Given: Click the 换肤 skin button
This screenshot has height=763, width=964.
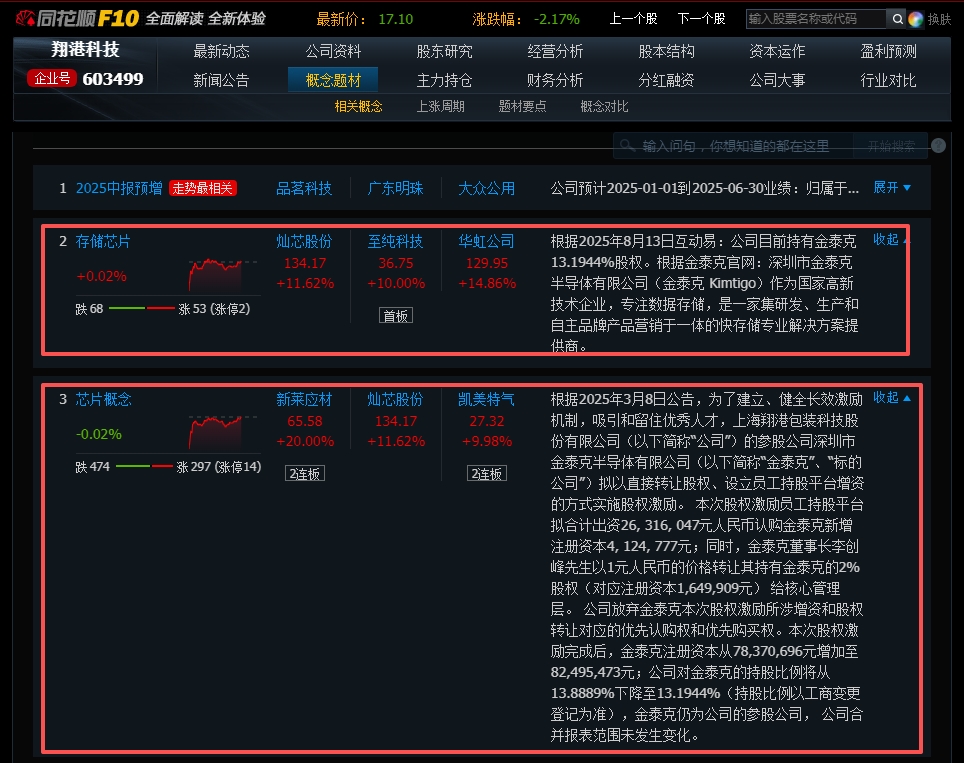Looking at the screenshot, I should (939, 19).
